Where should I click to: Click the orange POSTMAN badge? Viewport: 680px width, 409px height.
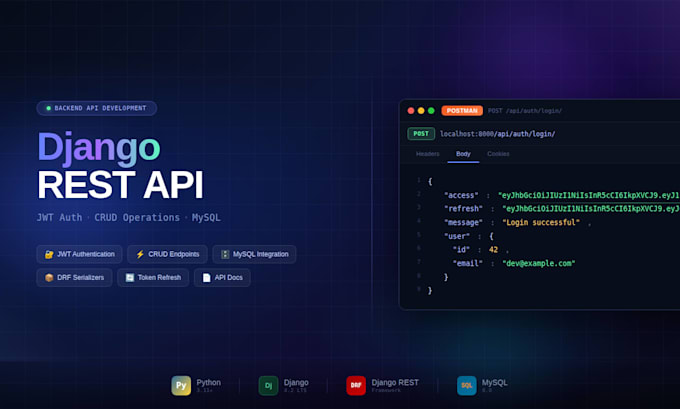point(462,111)
